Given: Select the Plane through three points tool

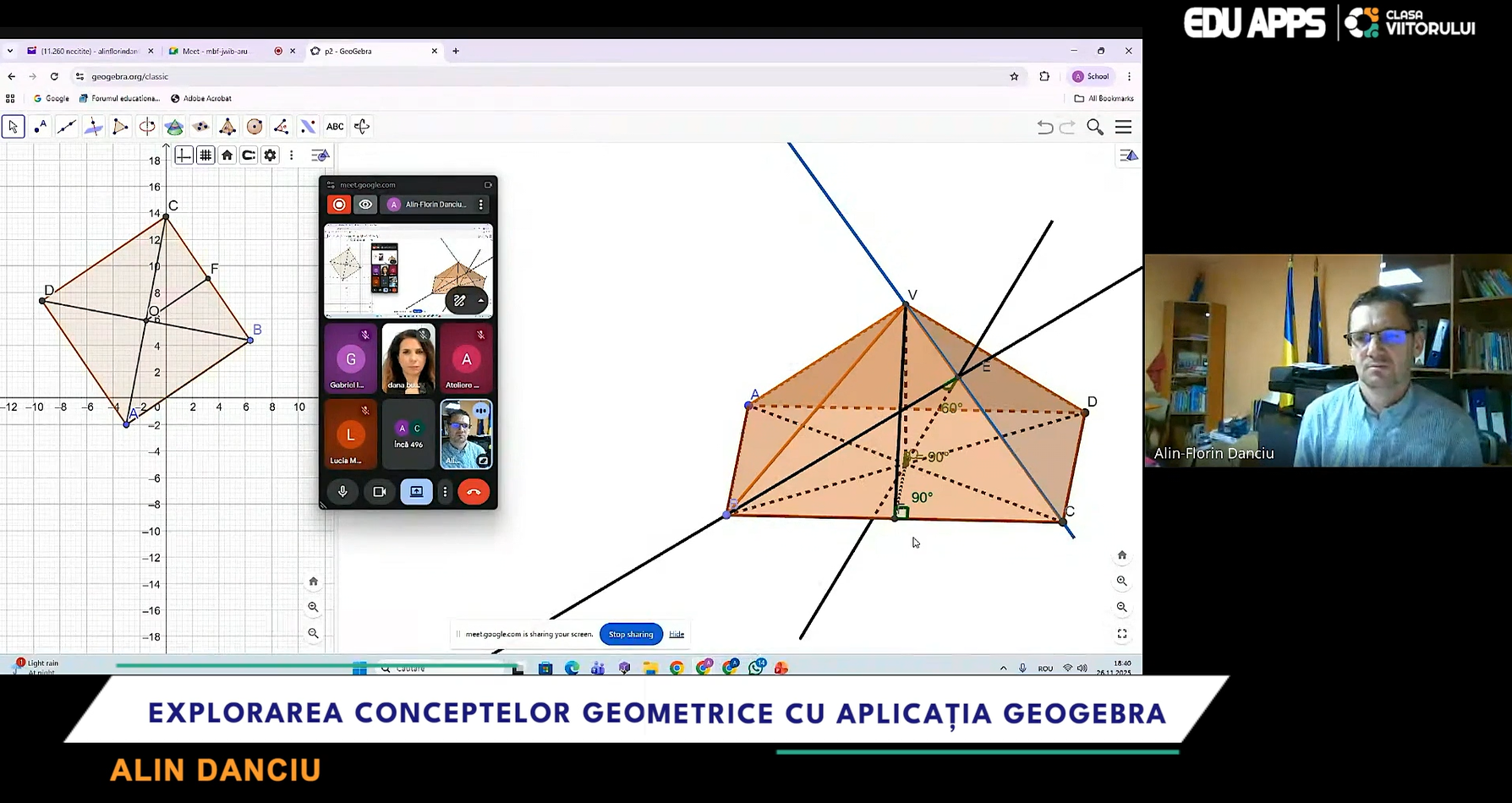Looking at the screenshot, I should [201, 127].
